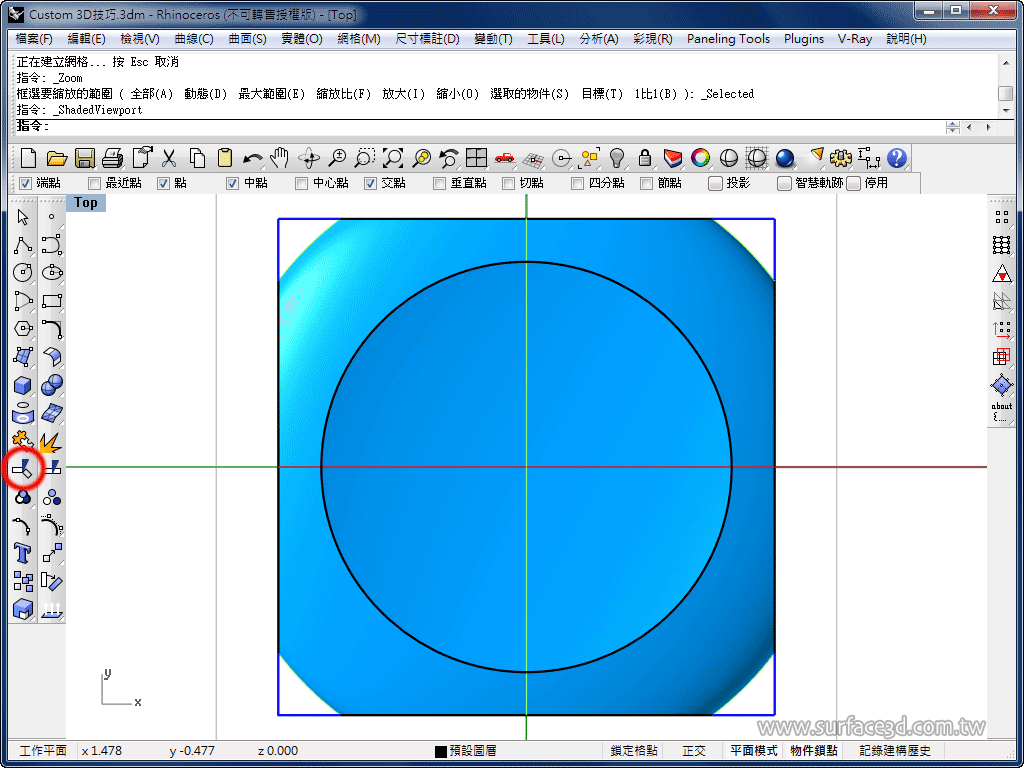Click the Undo arrow icon
The image size is (1024, 768).
click(252, 158)
